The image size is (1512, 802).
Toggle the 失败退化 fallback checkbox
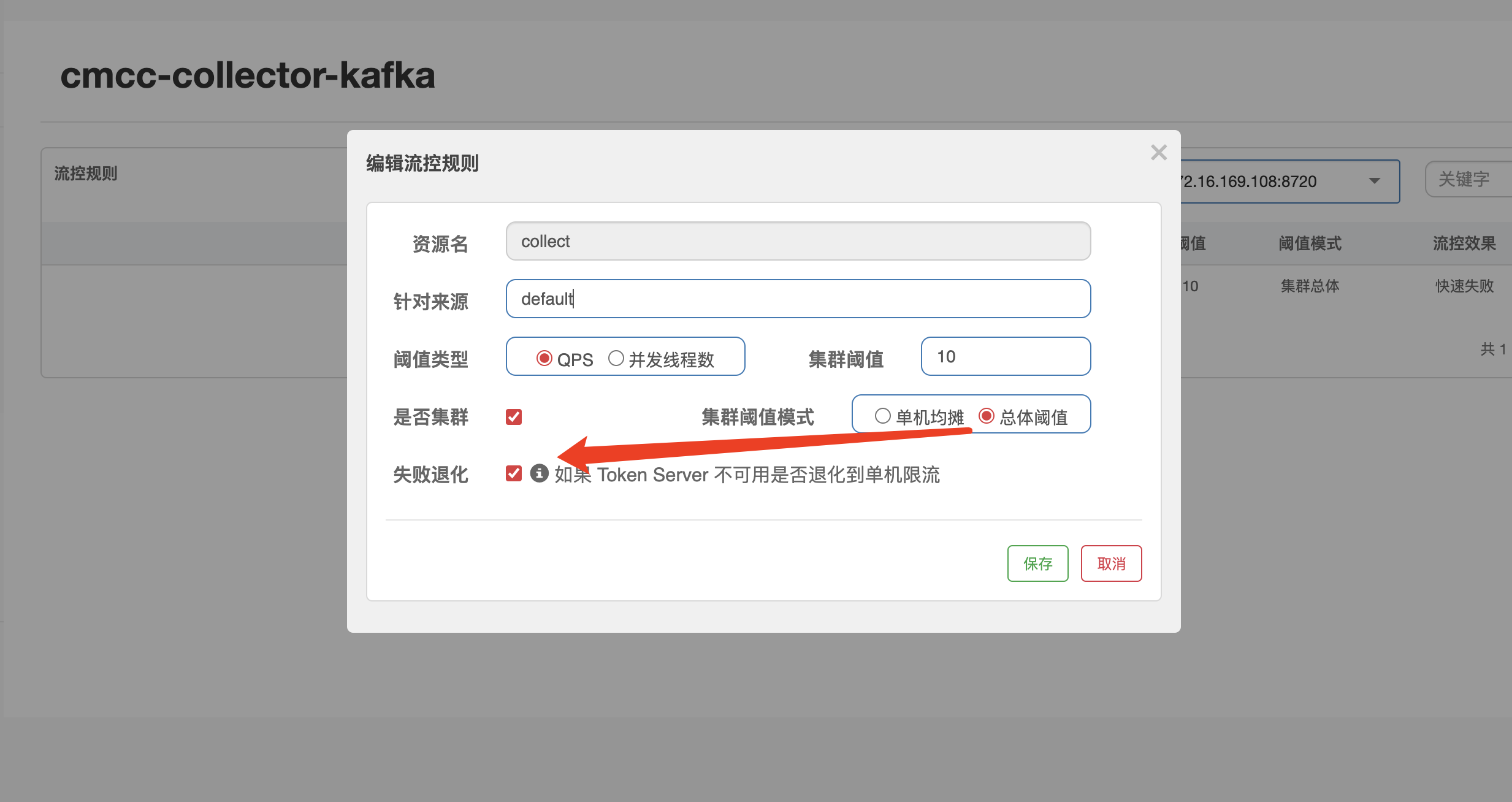click(x=514, y=473)
